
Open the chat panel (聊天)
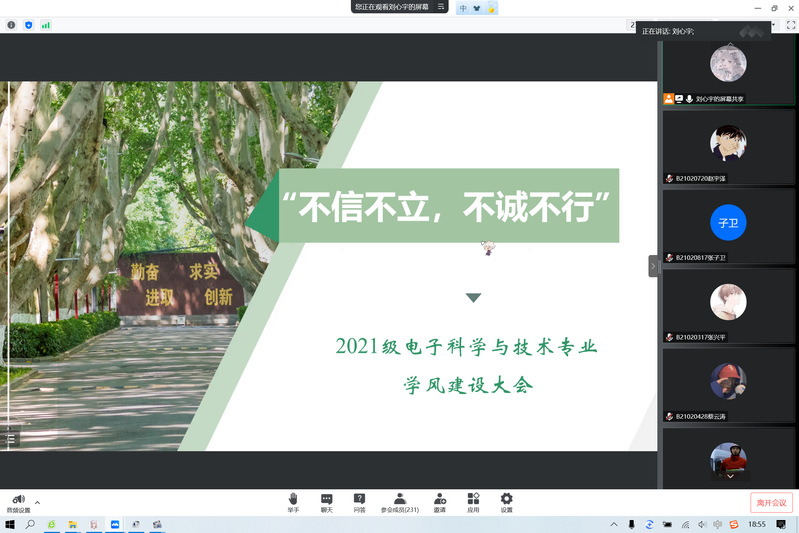coord(326,501)
